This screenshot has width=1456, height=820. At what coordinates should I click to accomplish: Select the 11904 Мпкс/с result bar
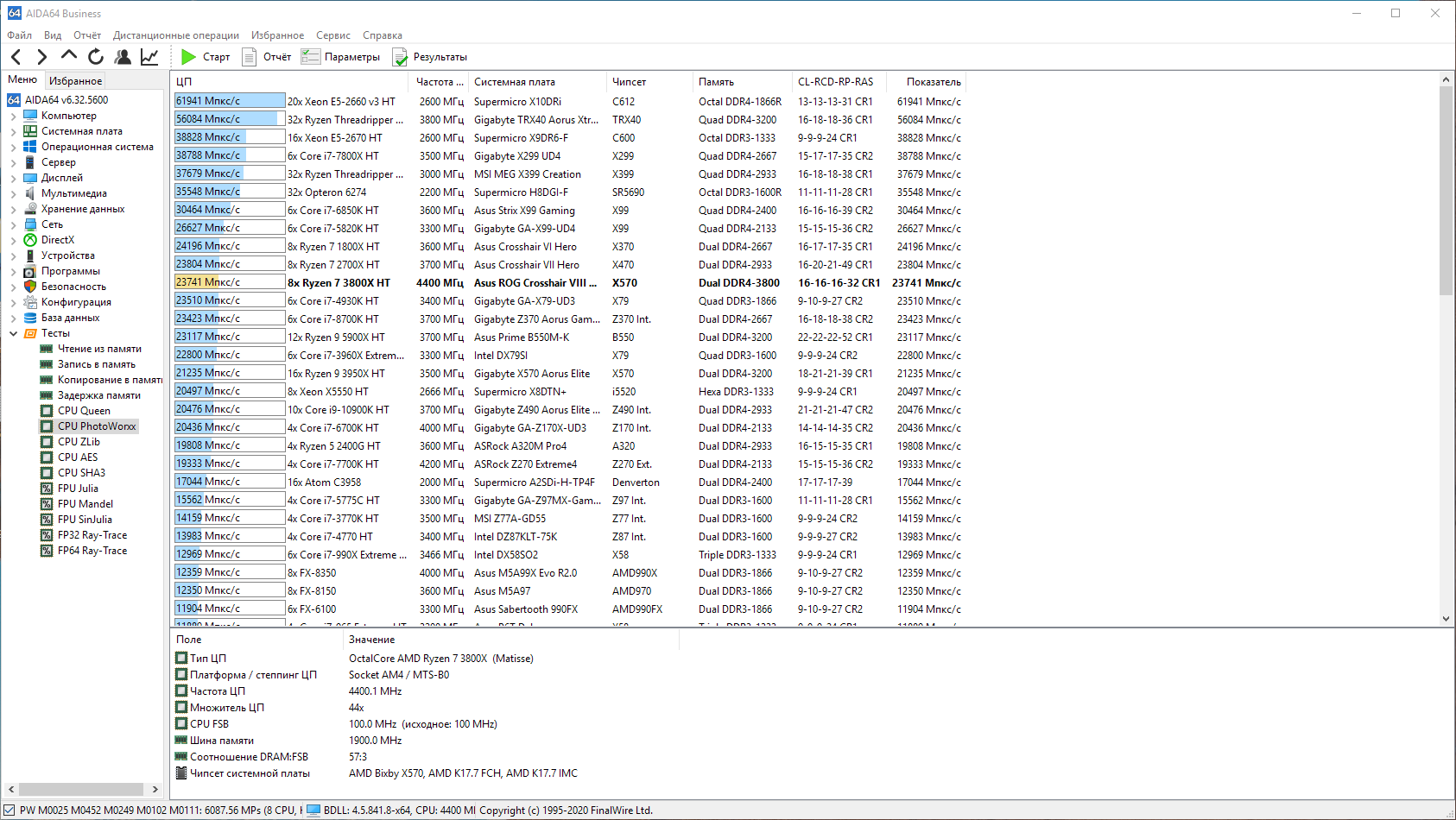tap(230, 609)
